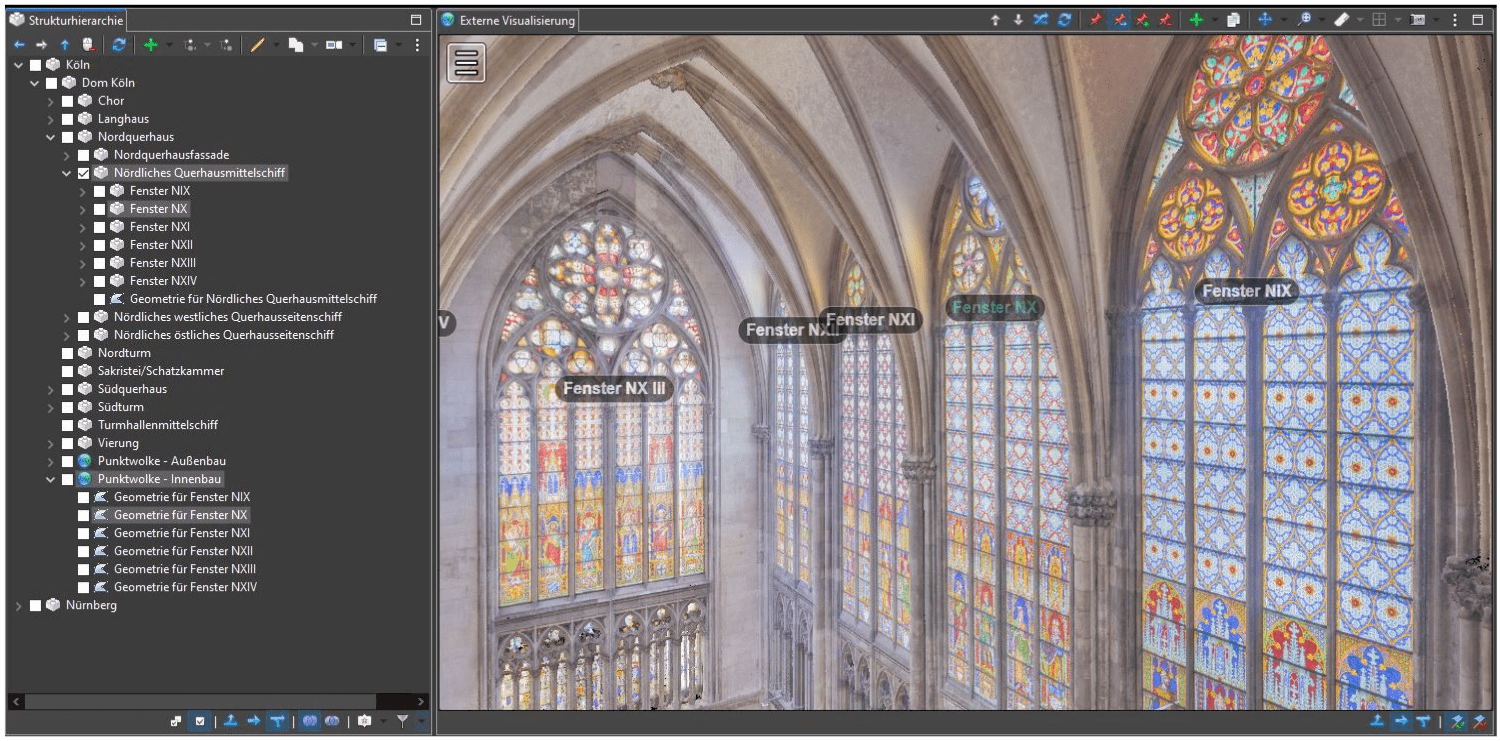
Task: Expand the Langhaus node
Action: (x=51, y=119)
